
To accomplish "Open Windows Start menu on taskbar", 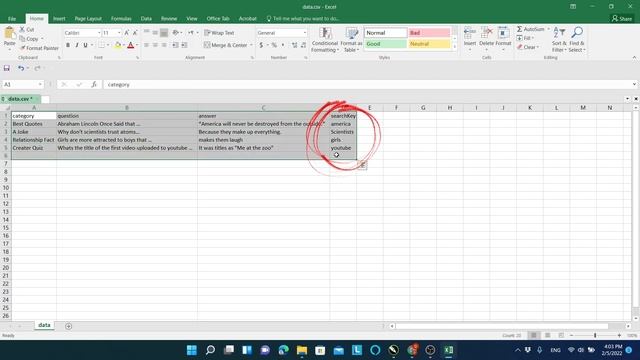I will (x=191, y=350).
